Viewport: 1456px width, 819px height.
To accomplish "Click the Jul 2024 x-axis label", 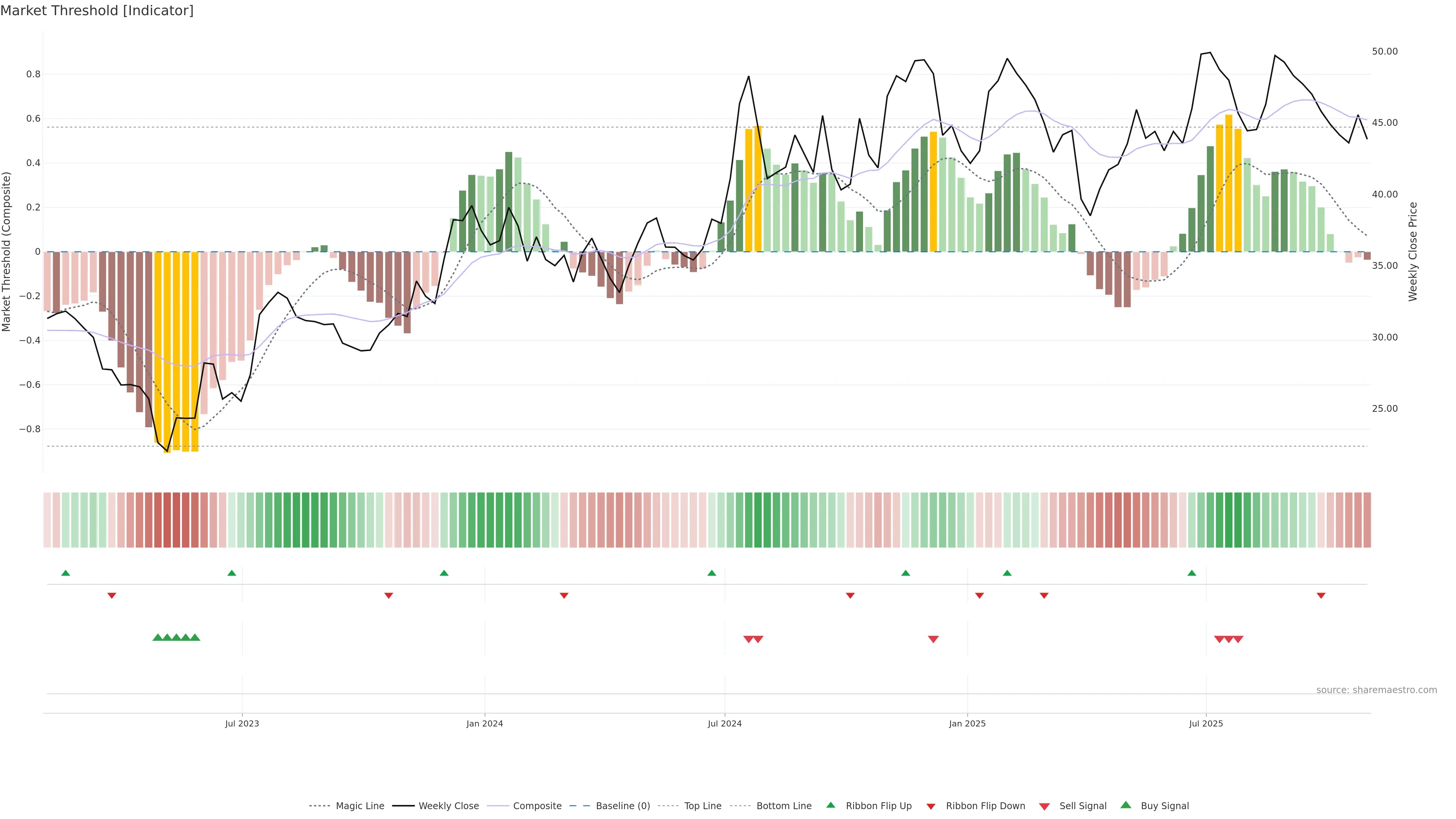I will [725, 723].
